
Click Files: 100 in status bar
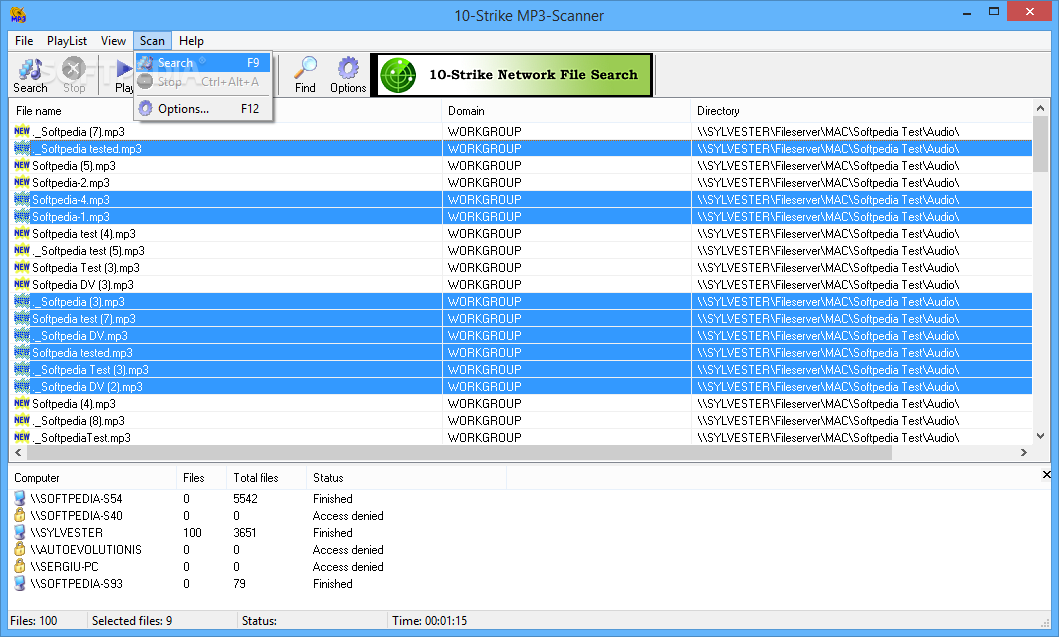click(x=34, y=621)
